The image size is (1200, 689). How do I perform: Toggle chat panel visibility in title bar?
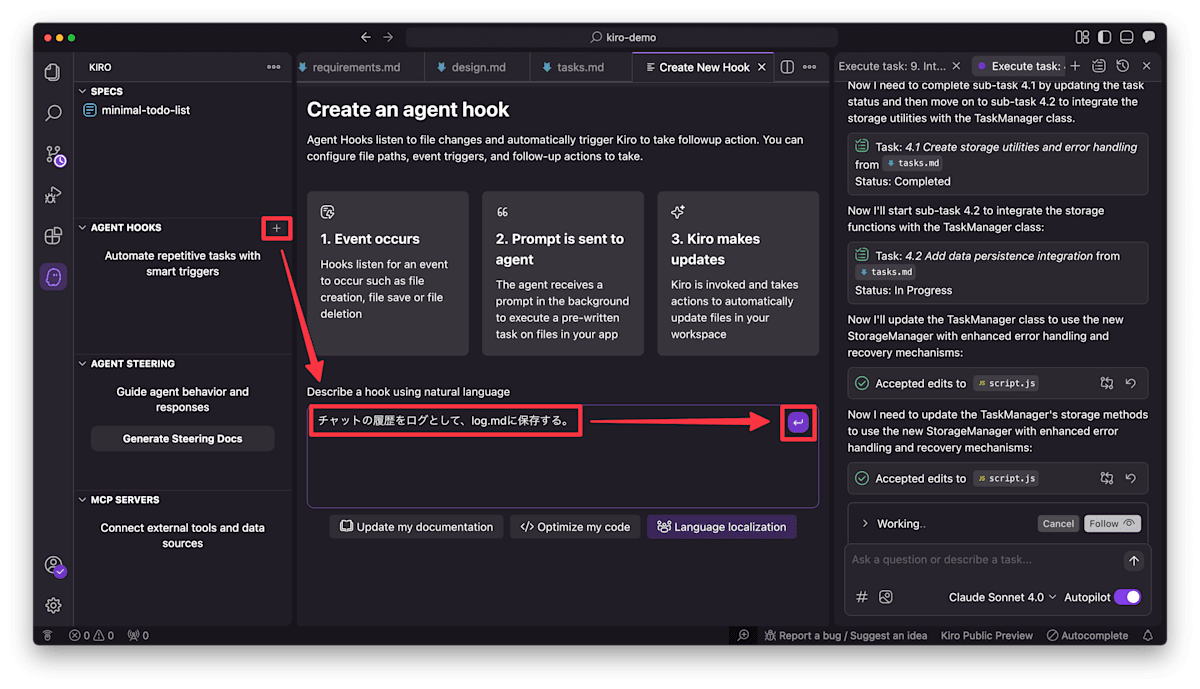(x=1148, y=37)
